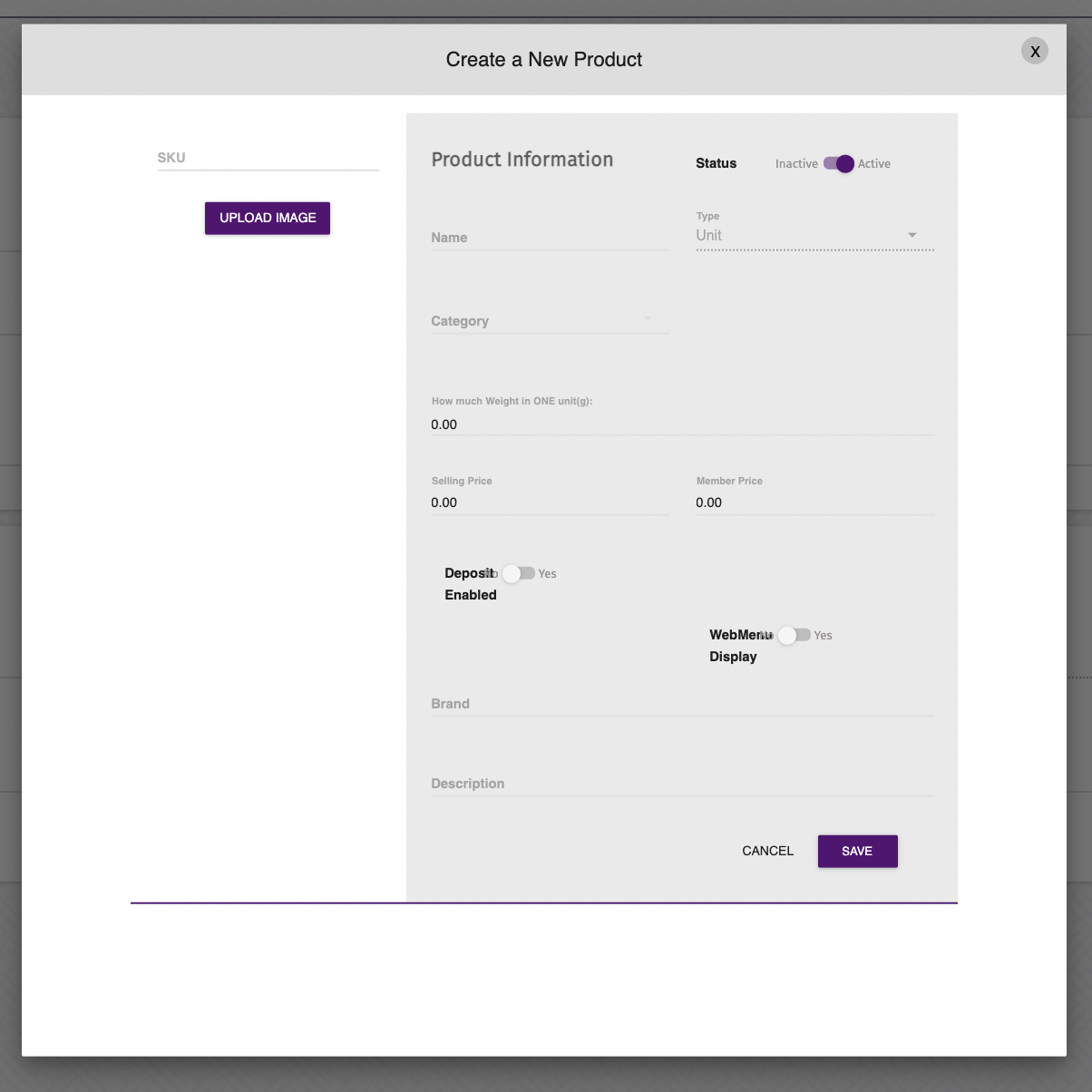Click the UPLOAD IMAGE button

[268, 218]
